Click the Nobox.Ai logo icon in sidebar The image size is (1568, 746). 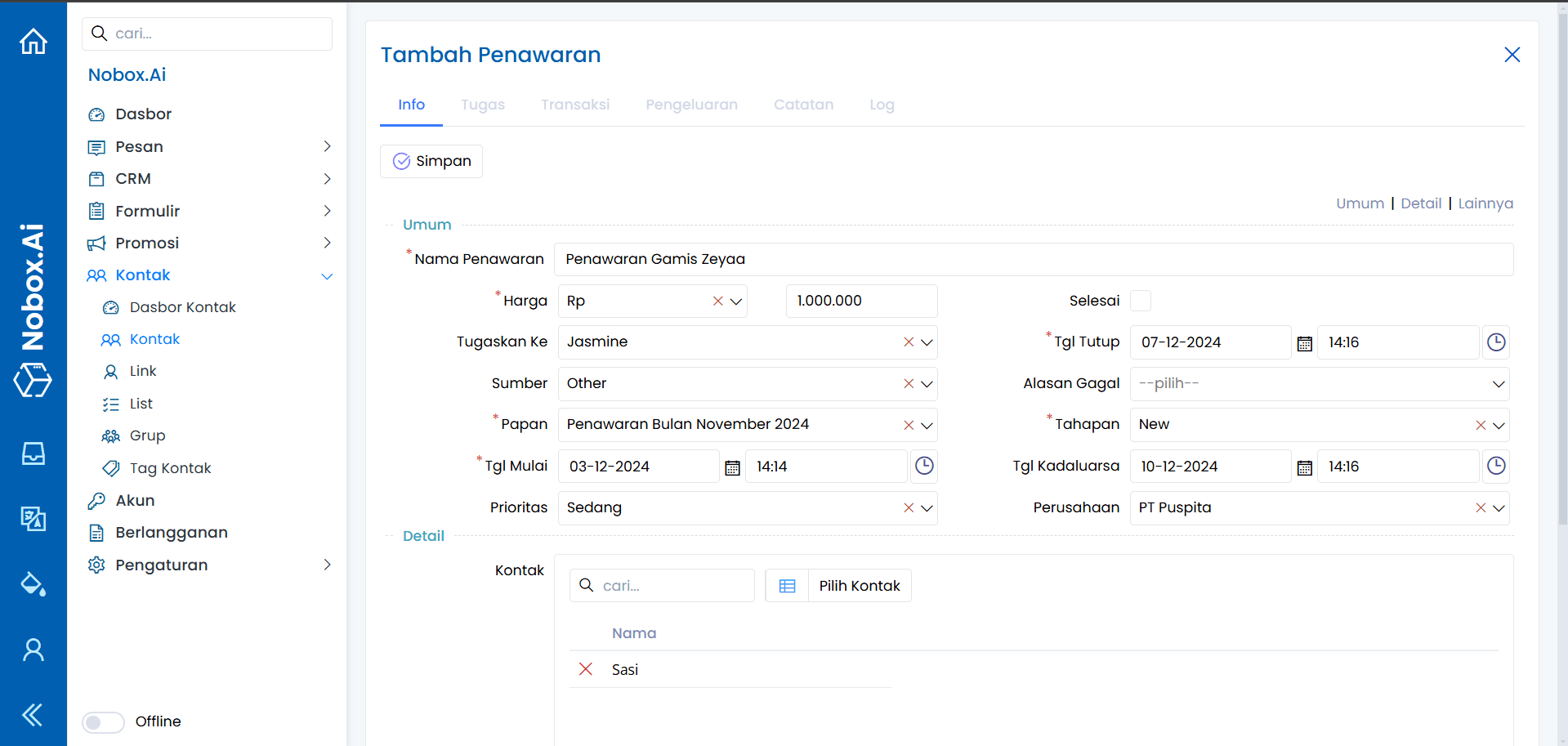tap(33, 380)
